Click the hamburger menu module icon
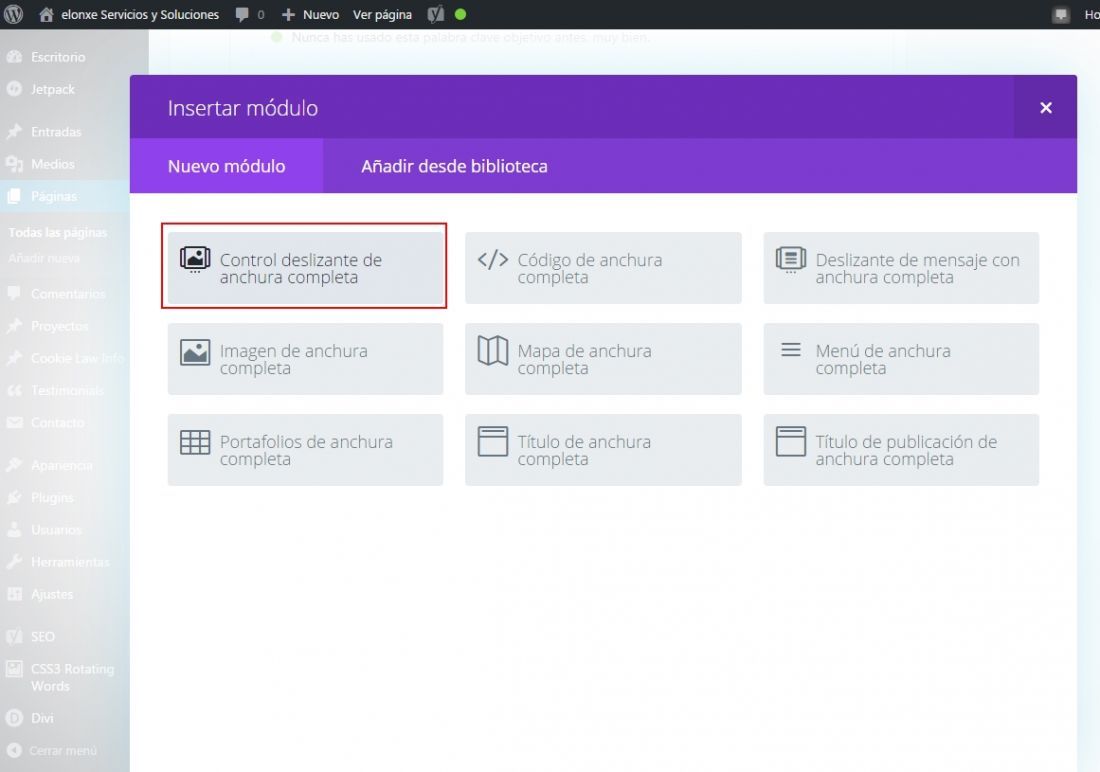Screen dimensions: 1100x772 tap(791, 349)
